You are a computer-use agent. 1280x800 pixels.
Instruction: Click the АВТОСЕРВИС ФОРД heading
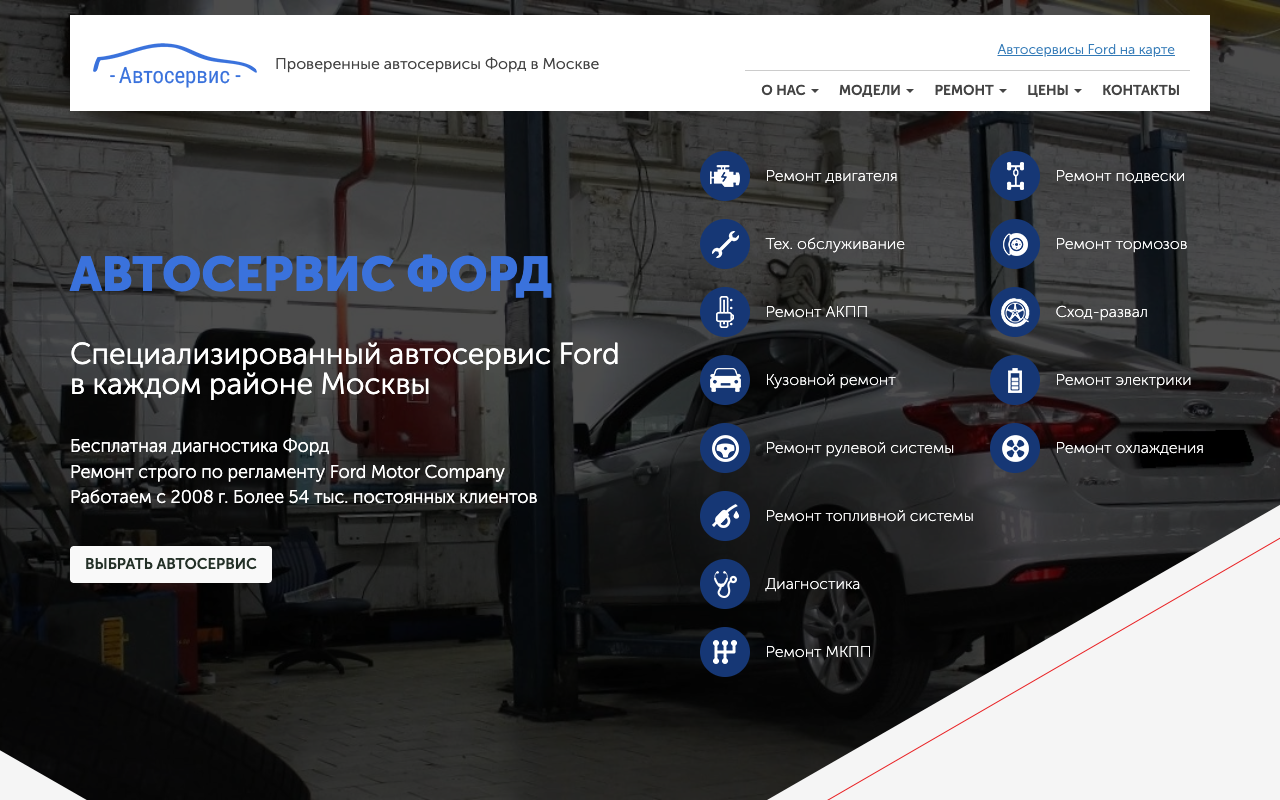311,275
